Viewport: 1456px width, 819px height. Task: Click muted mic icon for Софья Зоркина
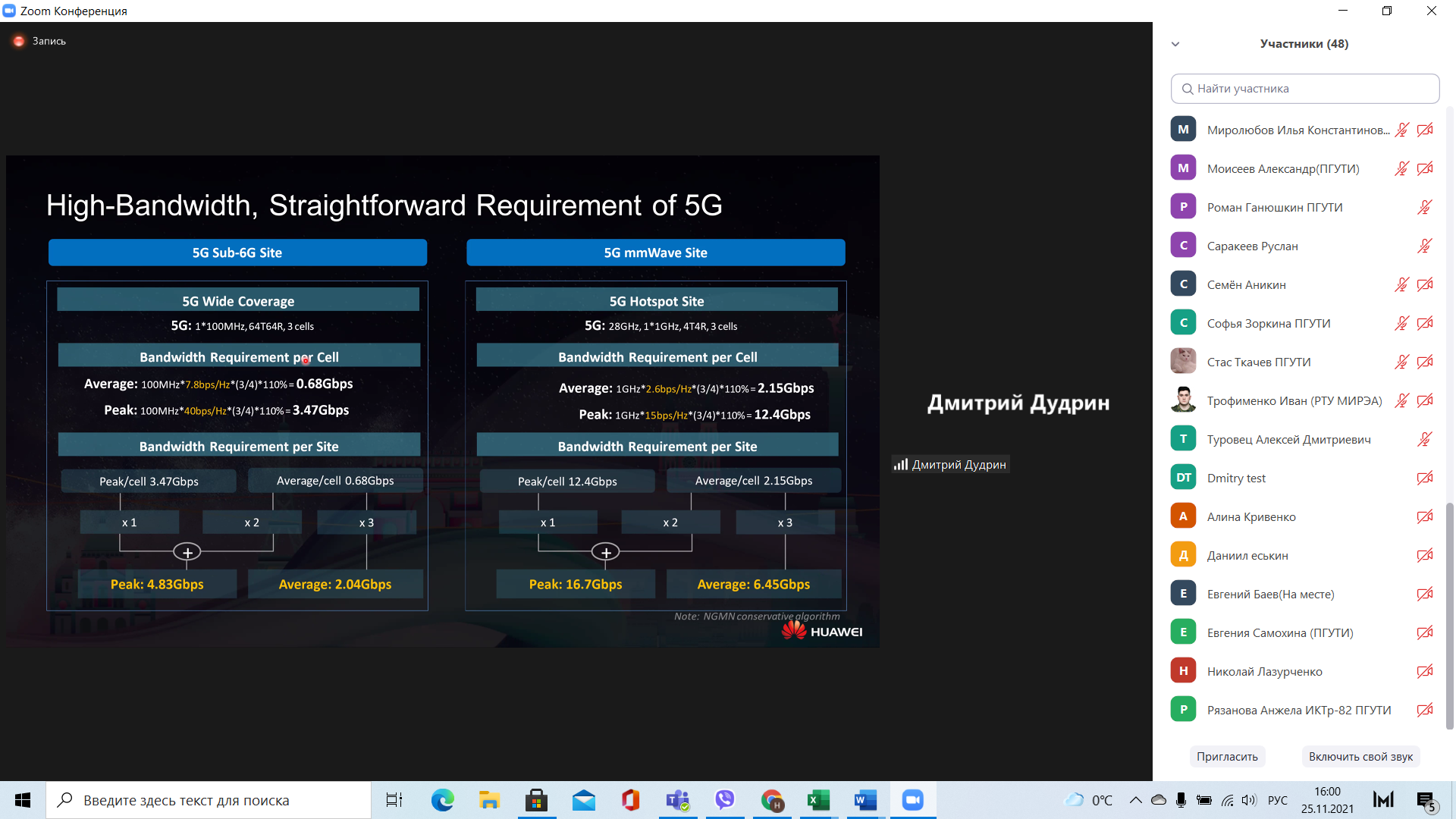pos(1402,323)
